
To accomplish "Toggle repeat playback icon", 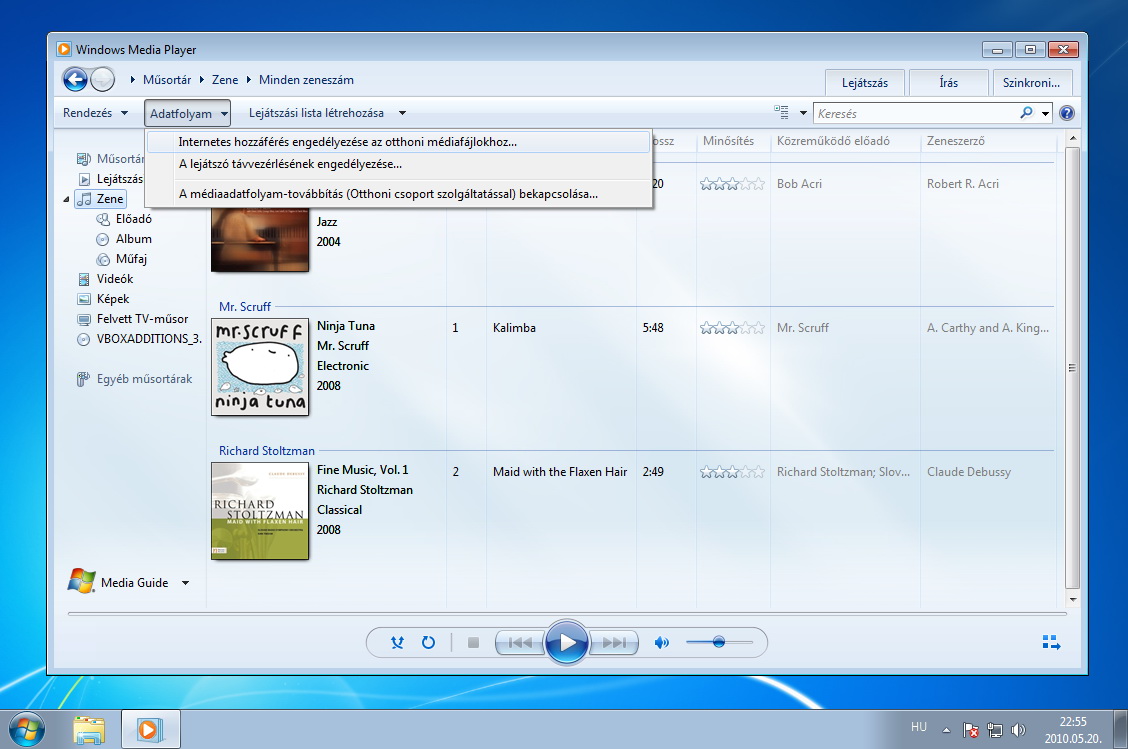I will (x=428, y=643).
